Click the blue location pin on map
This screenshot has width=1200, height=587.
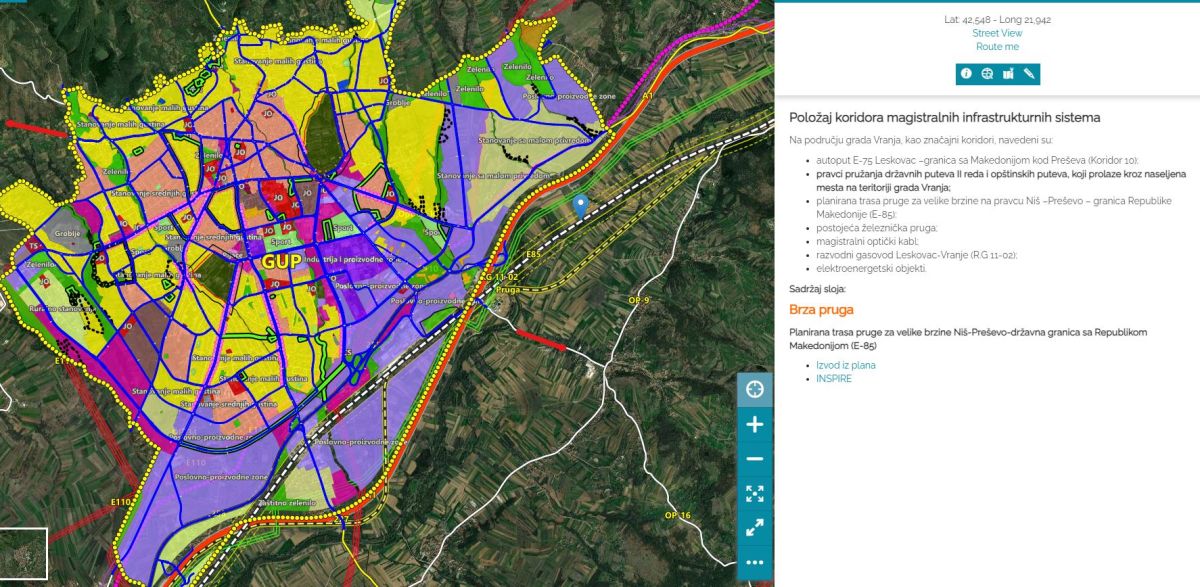(580, 205)
